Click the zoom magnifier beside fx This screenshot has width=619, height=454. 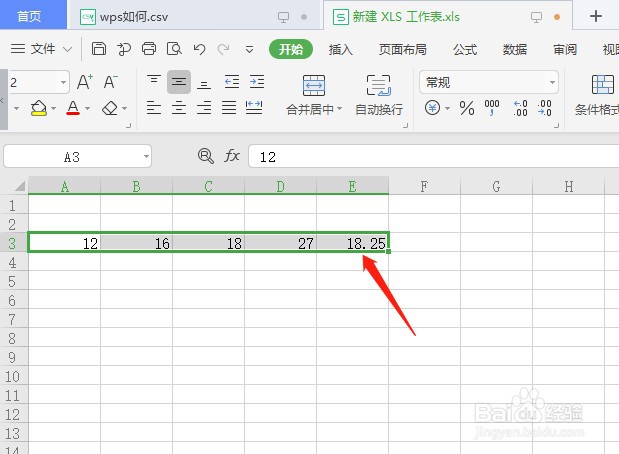pos(206,156)
